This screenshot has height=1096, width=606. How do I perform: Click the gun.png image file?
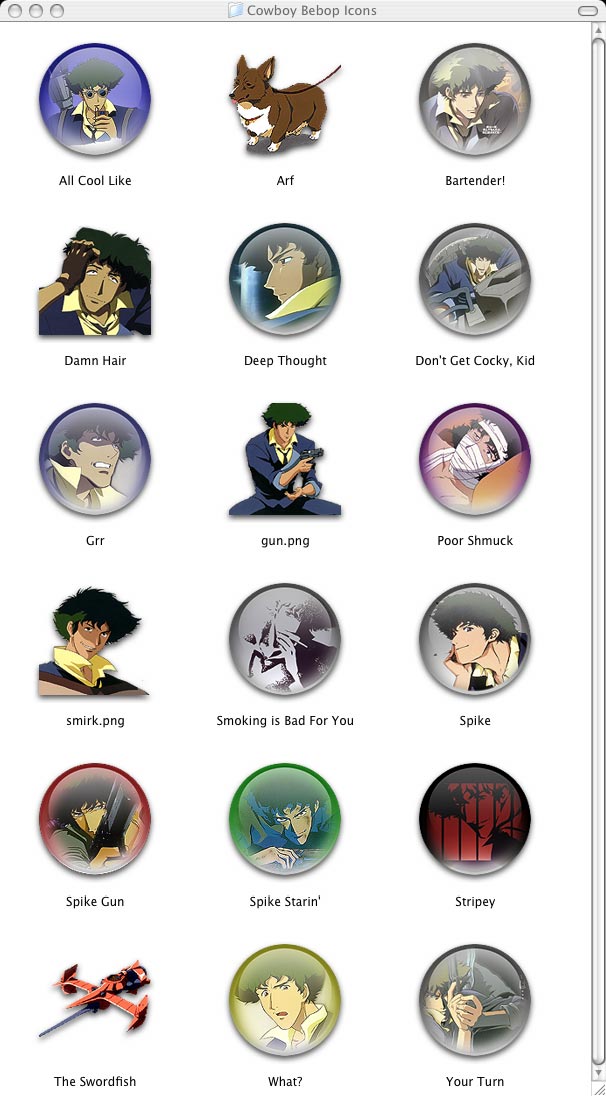(x=284, y=459)
